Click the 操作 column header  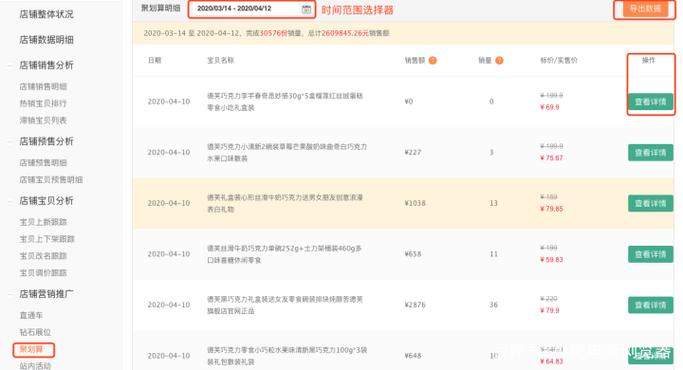[x=649, y=60]
